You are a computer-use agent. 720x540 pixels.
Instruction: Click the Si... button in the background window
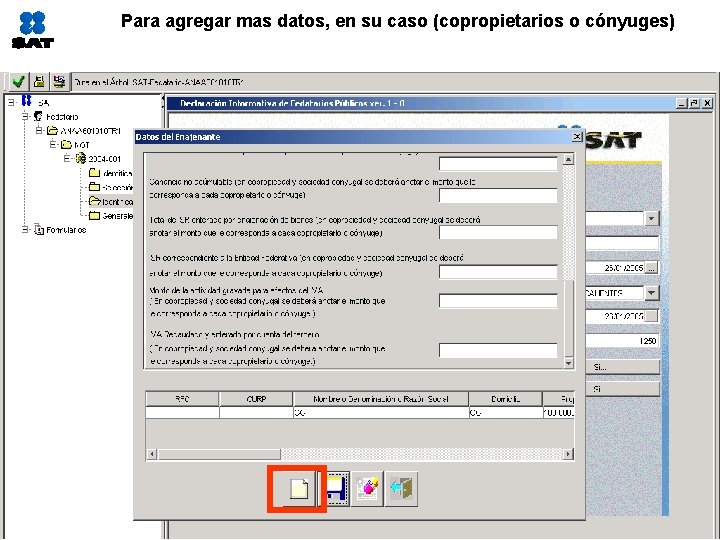click(x=622, y=367)
